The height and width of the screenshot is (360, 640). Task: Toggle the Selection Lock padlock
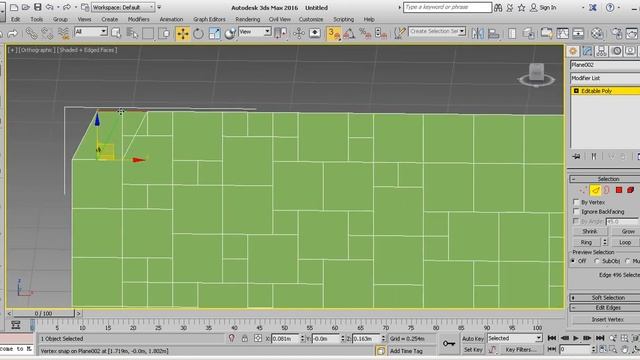click(244, 338)
